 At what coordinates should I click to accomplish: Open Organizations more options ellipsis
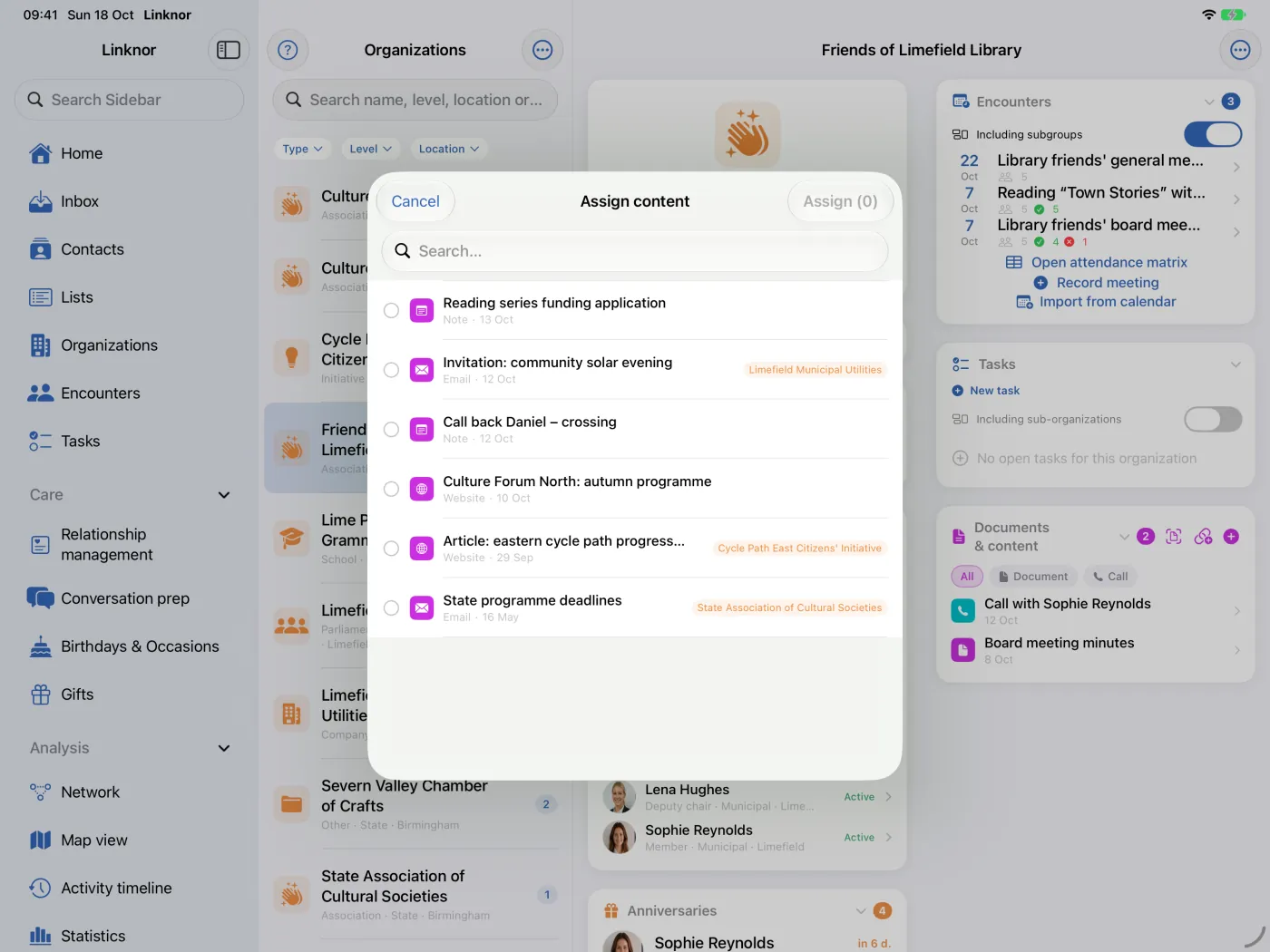542,50
